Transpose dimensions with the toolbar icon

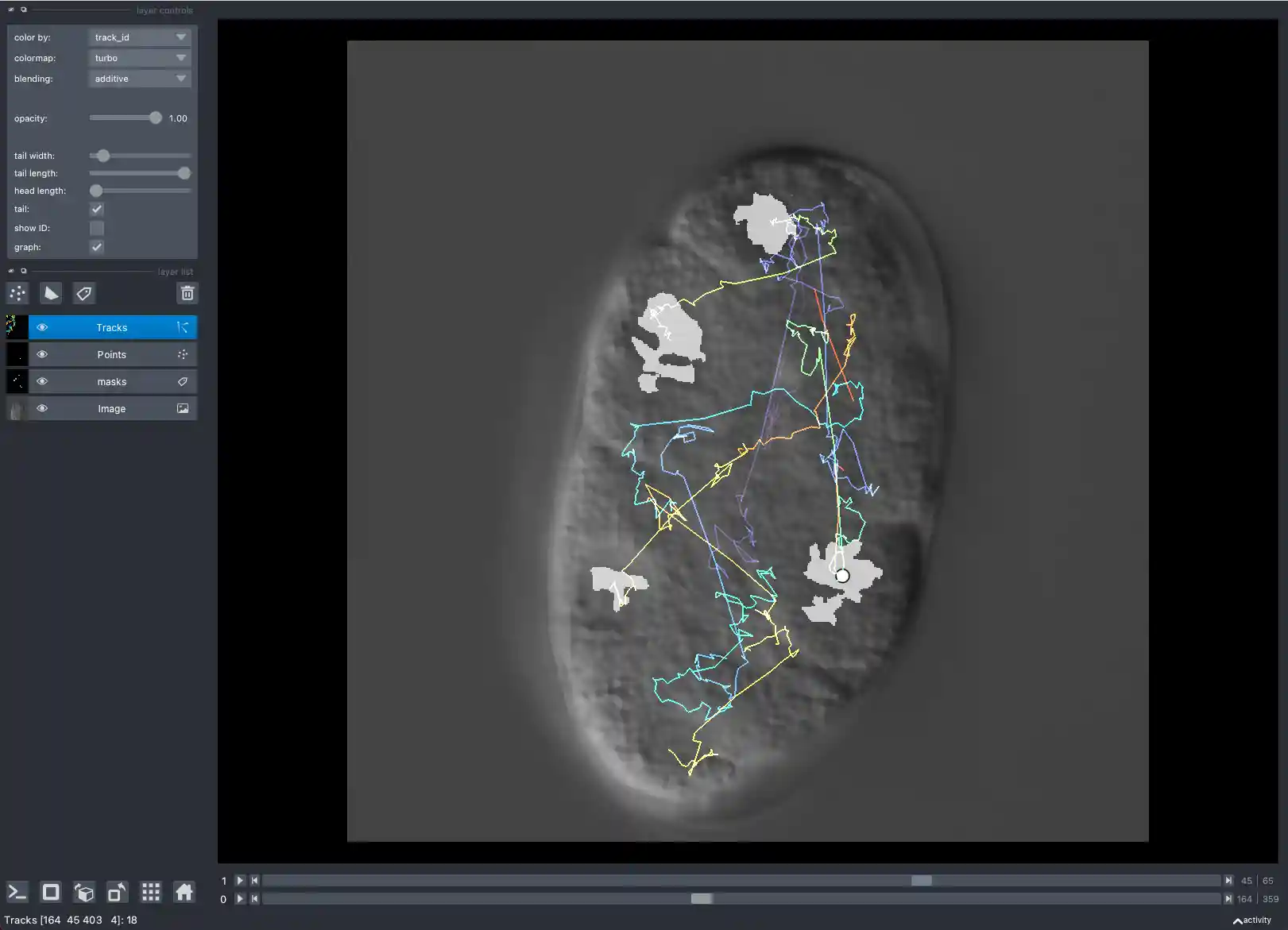(117, 891)
